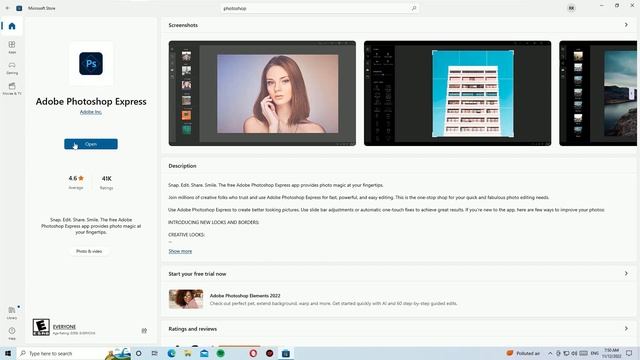Open the user account avatar
The image size is (640, 360).
pos(571,8)
